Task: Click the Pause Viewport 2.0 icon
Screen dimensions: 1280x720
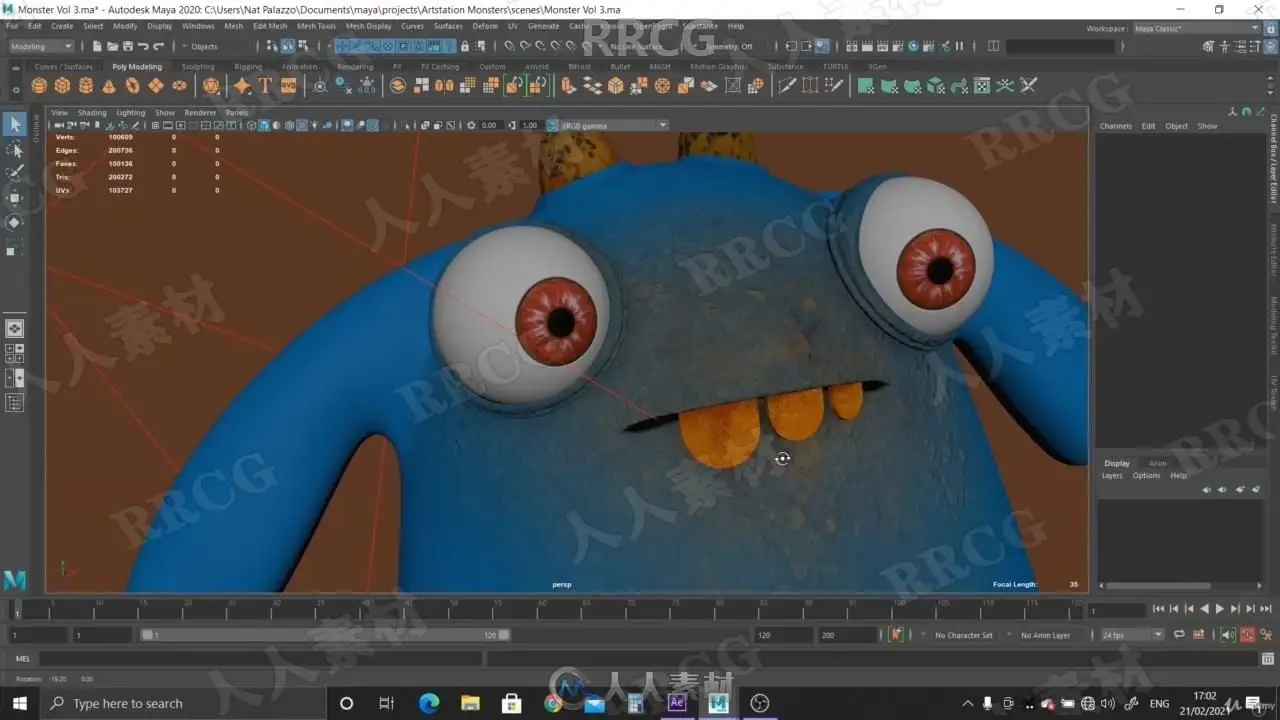Action: click(x=959, y=46)
